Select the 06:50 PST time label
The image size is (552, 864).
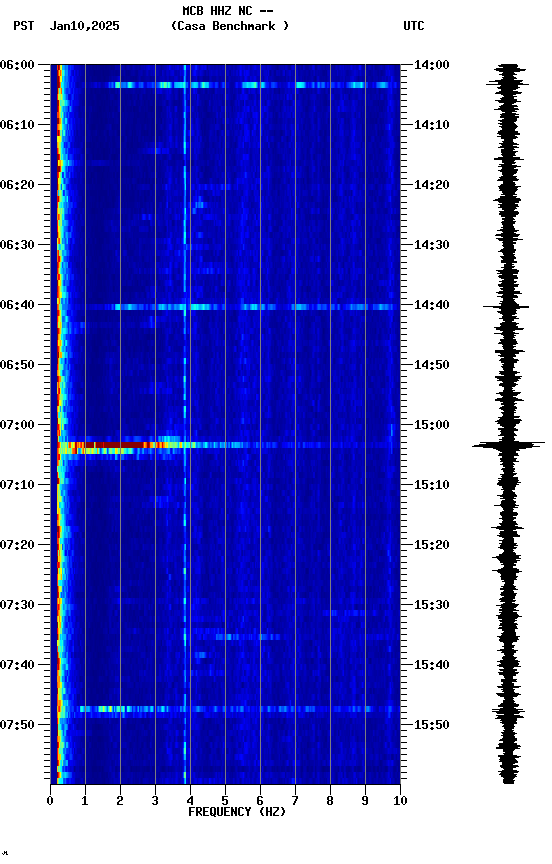click(17, 365)
